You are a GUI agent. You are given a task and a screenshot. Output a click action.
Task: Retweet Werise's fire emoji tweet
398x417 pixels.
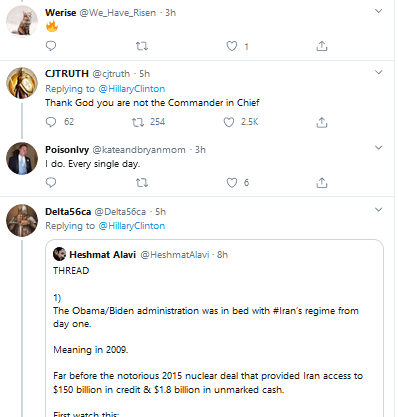(142, 46)
